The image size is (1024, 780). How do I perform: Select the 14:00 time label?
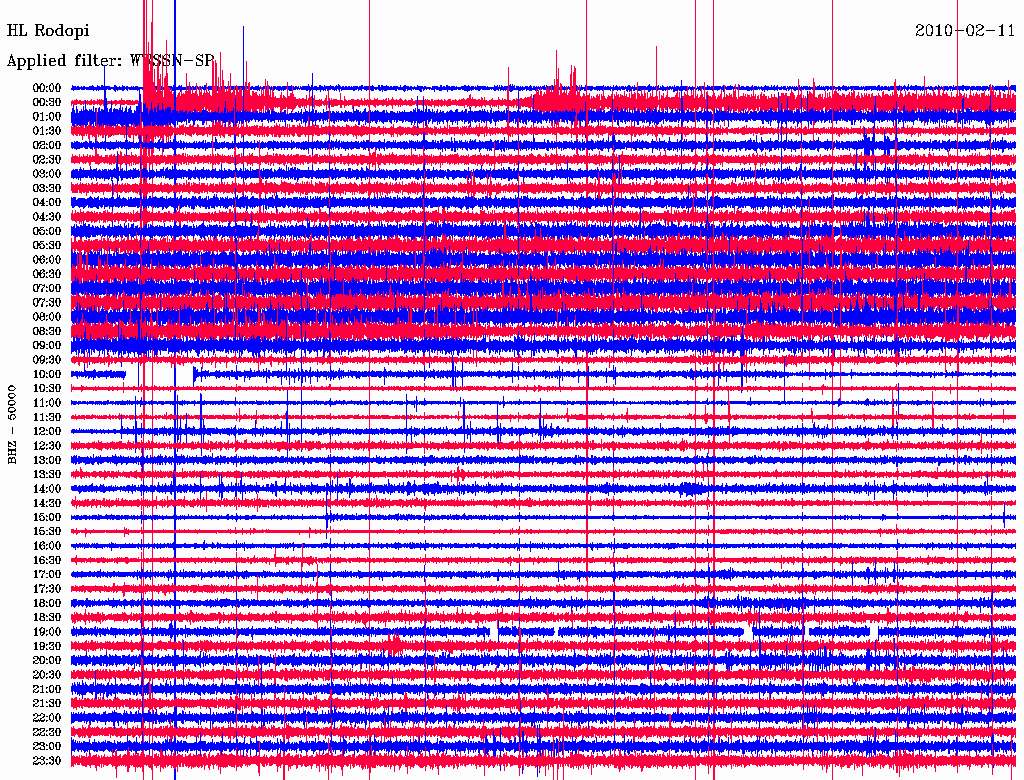[x=47, y=489]
